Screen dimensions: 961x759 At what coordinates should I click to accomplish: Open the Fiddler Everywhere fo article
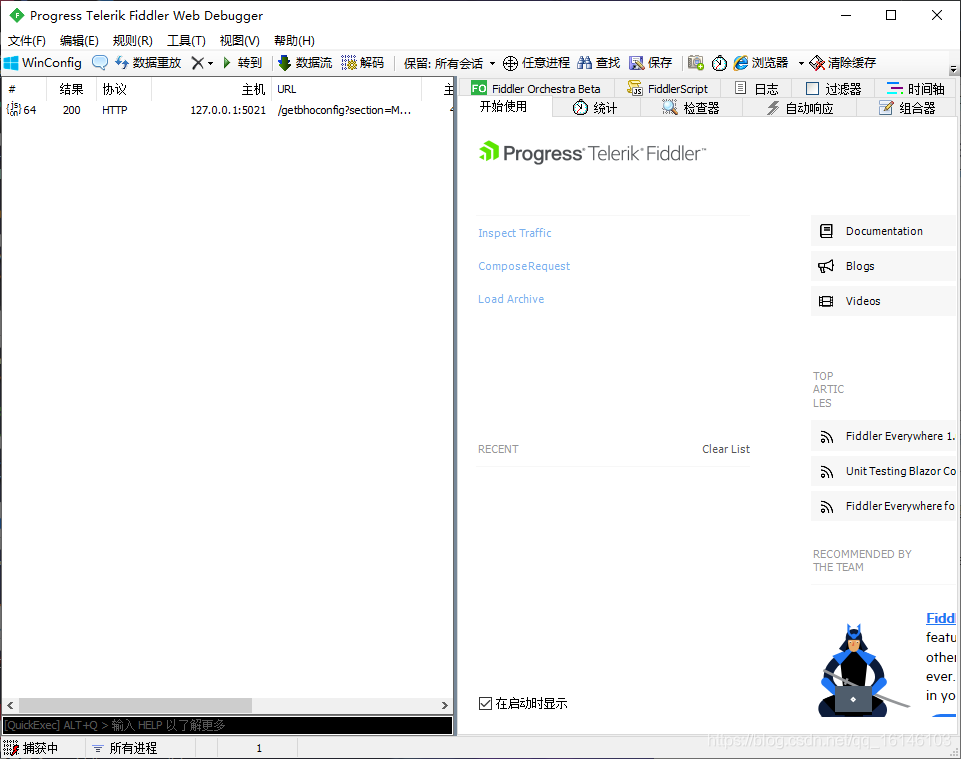pos(883,506)
